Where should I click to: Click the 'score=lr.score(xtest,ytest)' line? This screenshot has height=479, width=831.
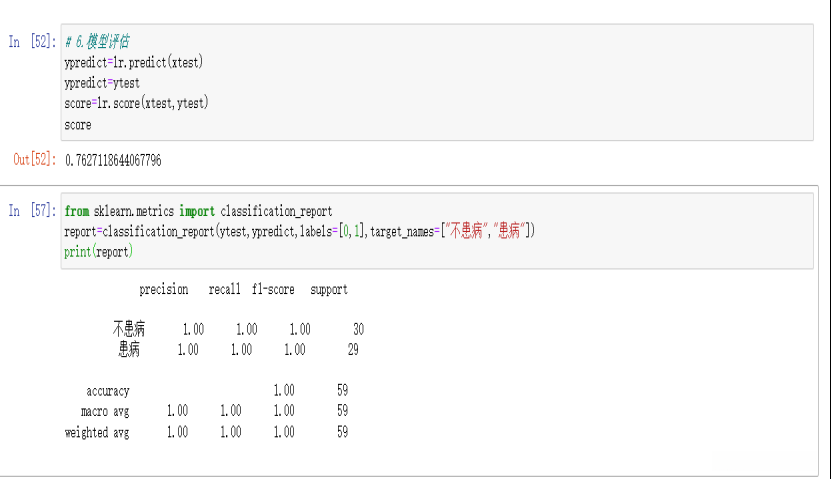click(136, 104)
